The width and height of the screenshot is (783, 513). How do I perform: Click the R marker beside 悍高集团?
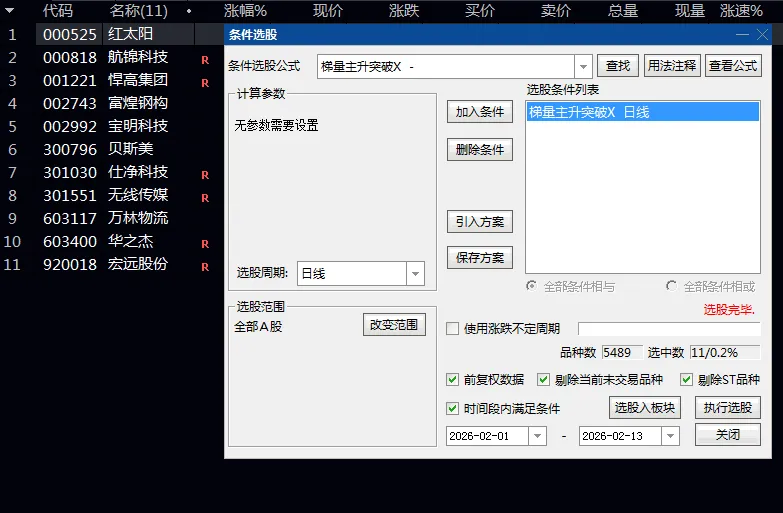tap(205, 83)
